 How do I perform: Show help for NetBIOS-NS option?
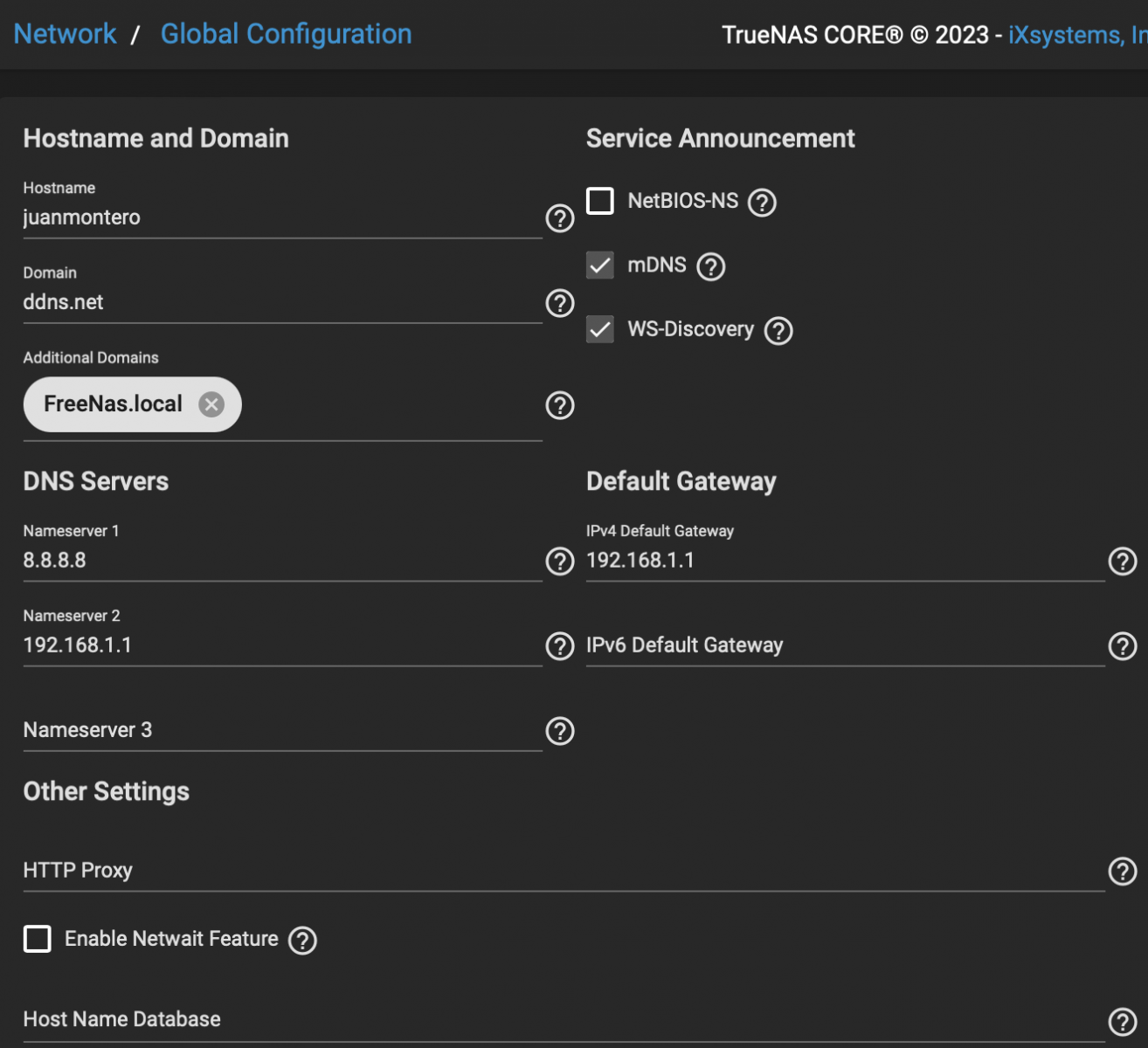point(762,203)
